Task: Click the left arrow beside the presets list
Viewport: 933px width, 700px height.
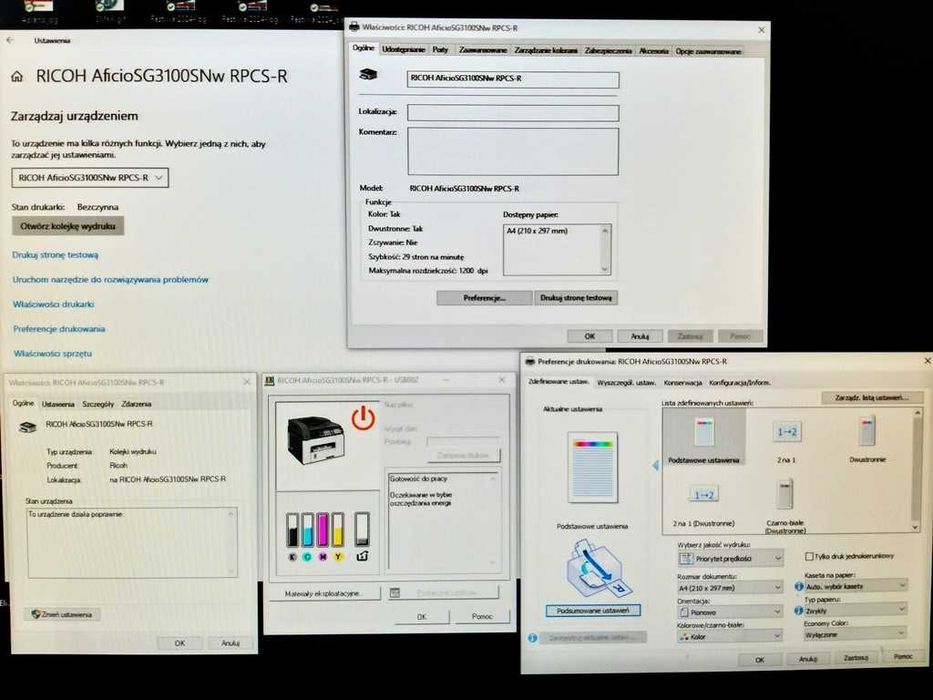Action: pyautogui.click(x=656, y=465)
